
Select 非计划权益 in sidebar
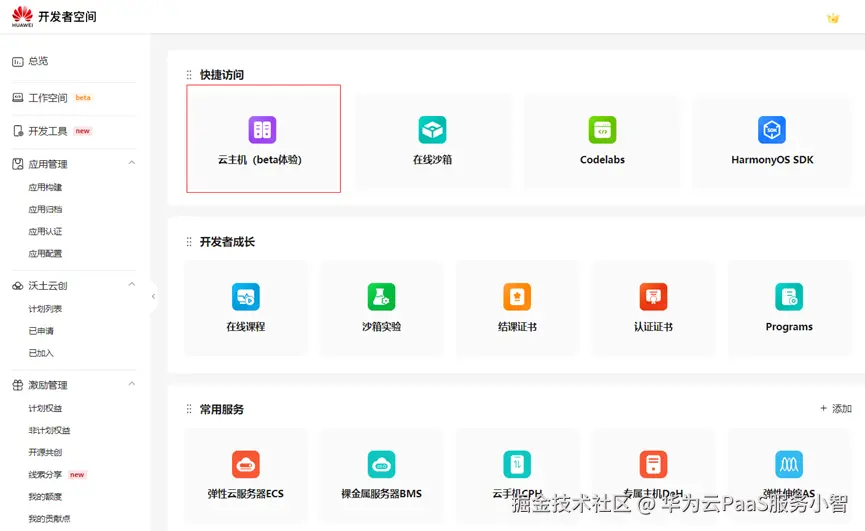(x=50, y=430)
